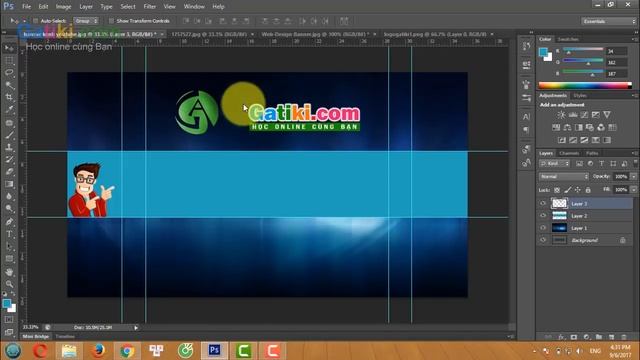
Task: Switch to the Channels tab
Action: (x=569, y=153)
